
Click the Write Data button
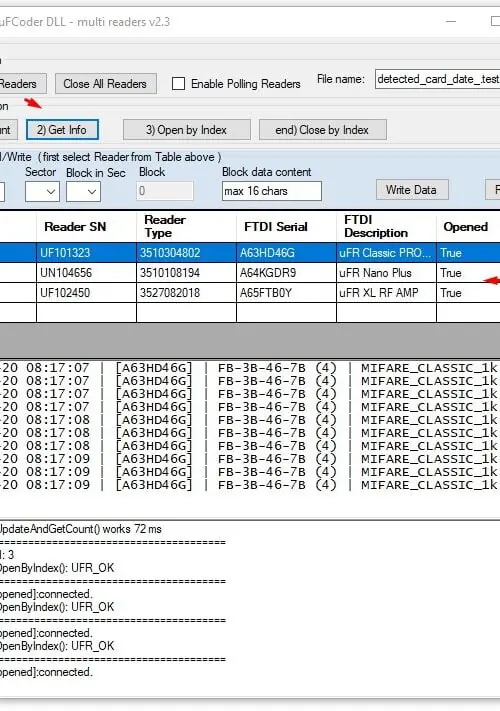[x=412, y=190]
